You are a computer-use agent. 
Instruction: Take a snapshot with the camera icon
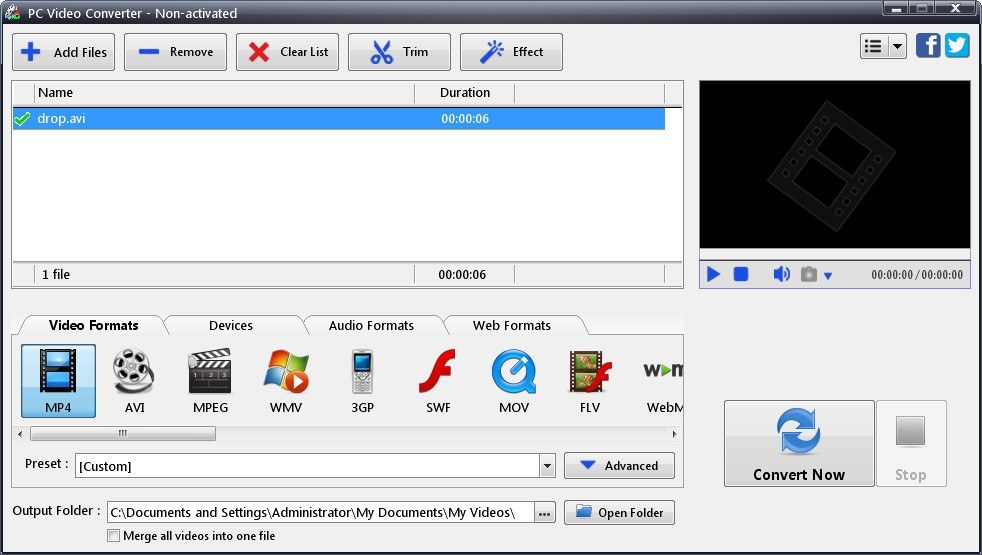[x=809, y=274]
